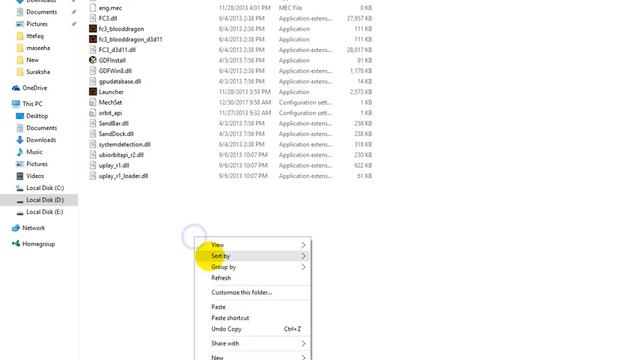The width and height of the screenshot is (640, 360).
Task: Select the Local Disk (E:) drive icon
Action: coord(20,212)
